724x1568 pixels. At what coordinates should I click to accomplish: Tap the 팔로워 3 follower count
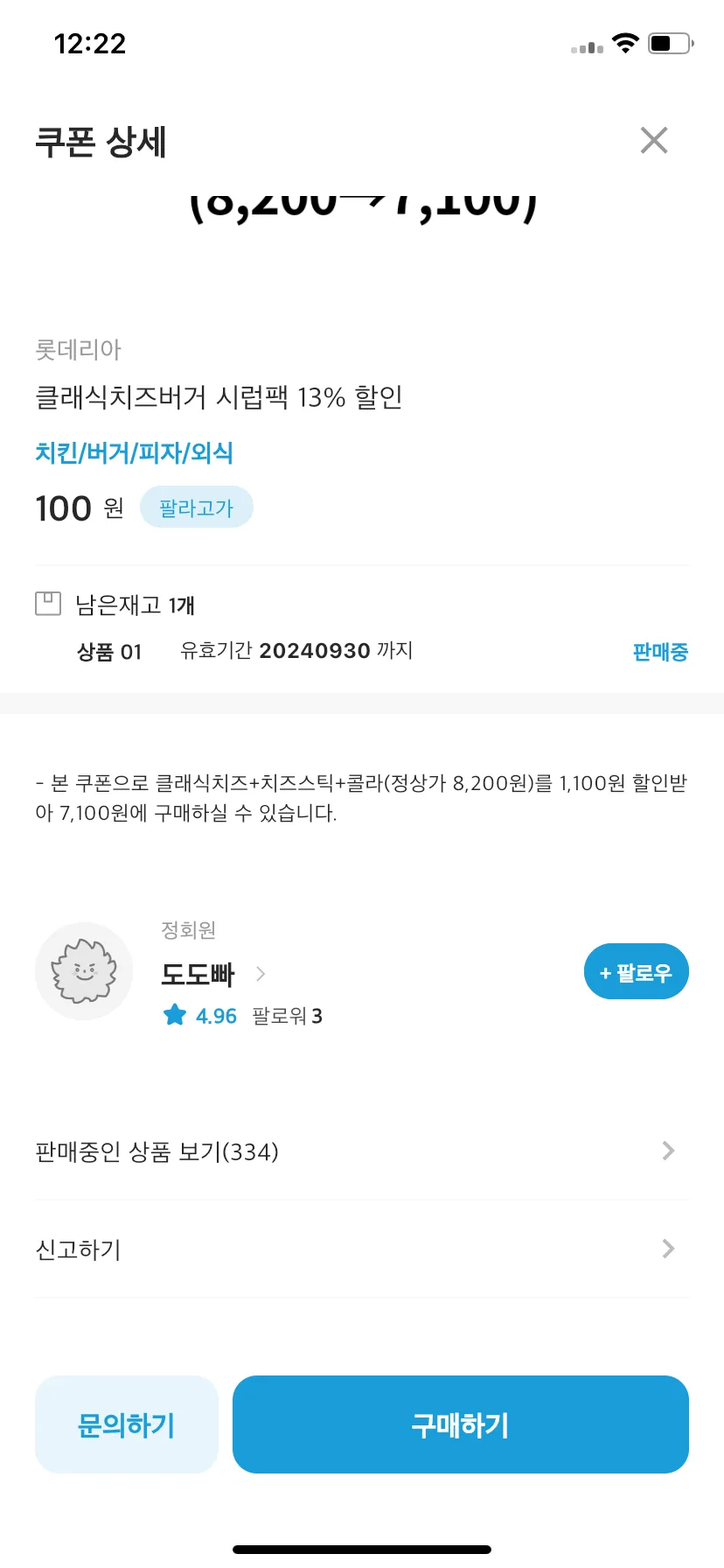(287, 1016)
